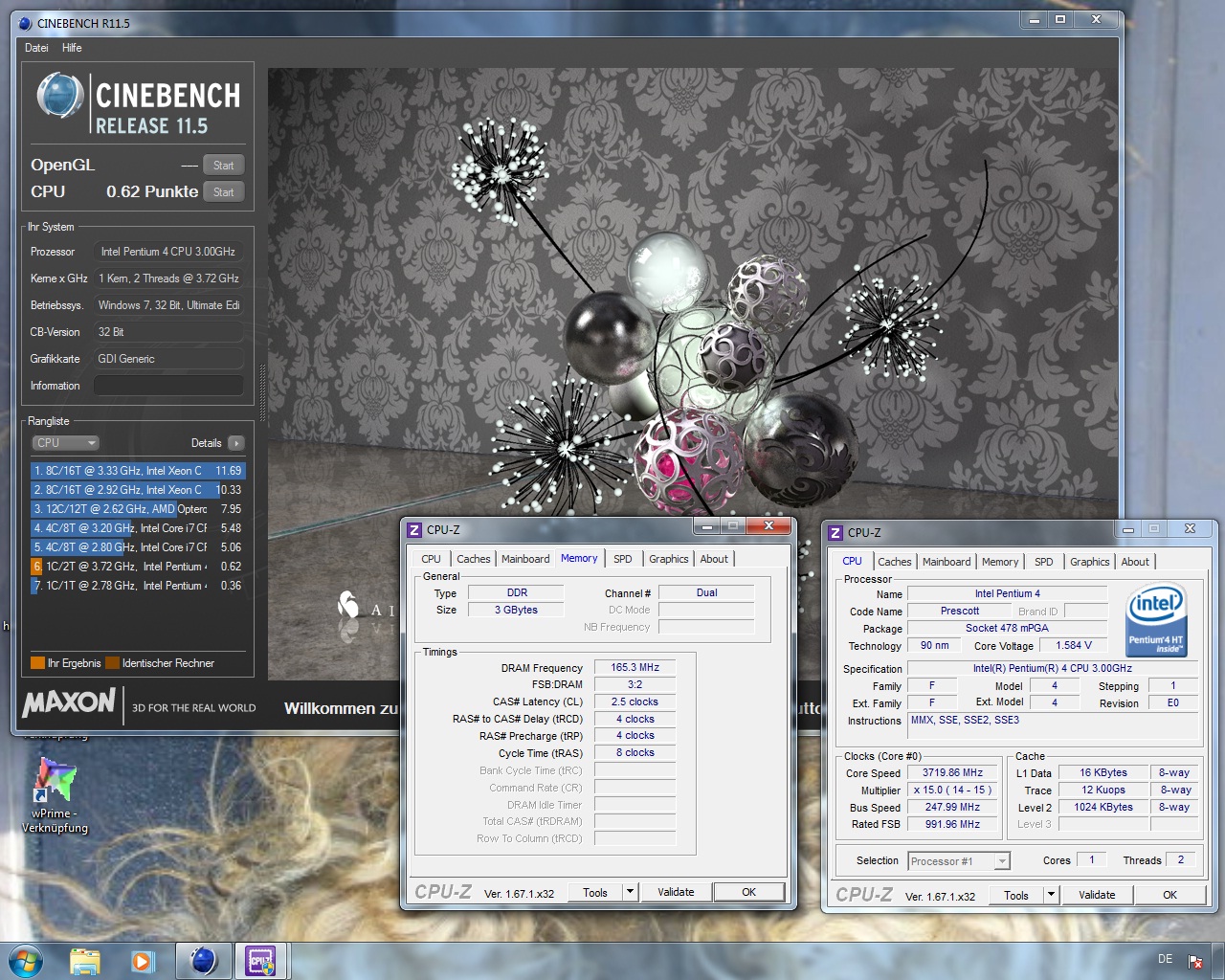Open the Hilfe menu in Cinebench
Screen dimensions: 1225x980
[x=72, y=48]
